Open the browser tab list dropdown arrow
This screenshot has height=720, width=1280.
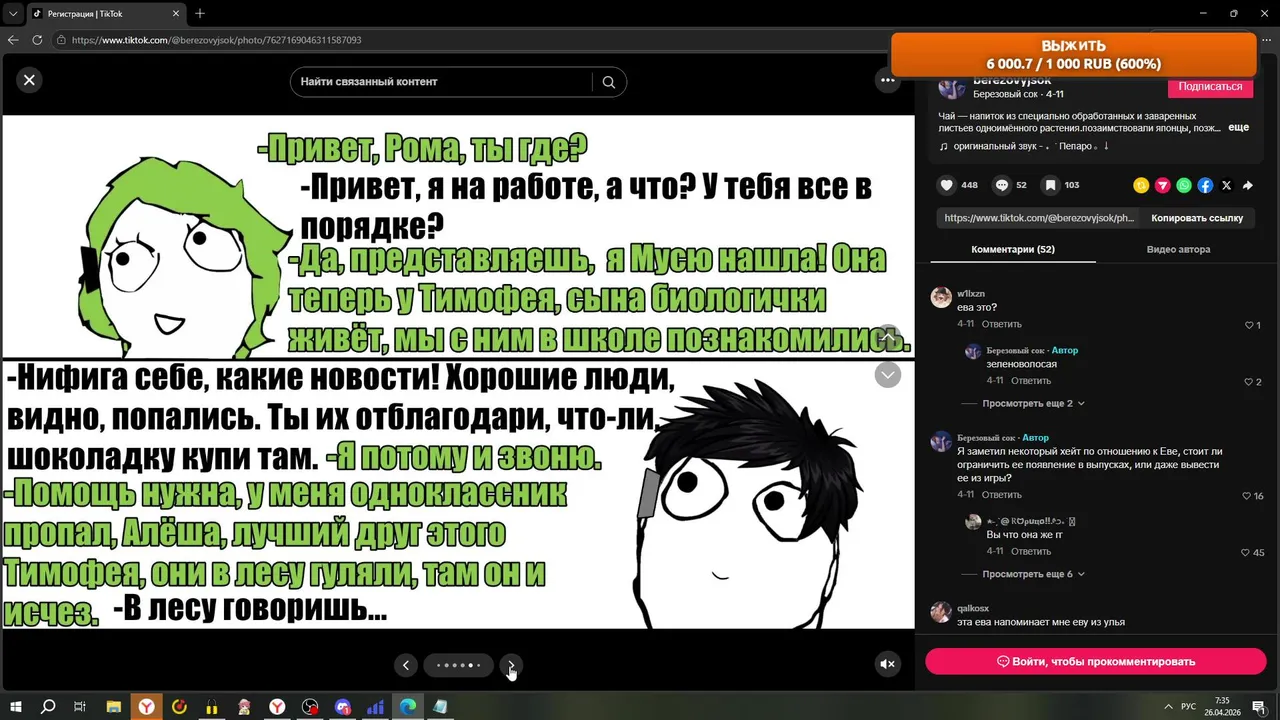tap(13, 14)
